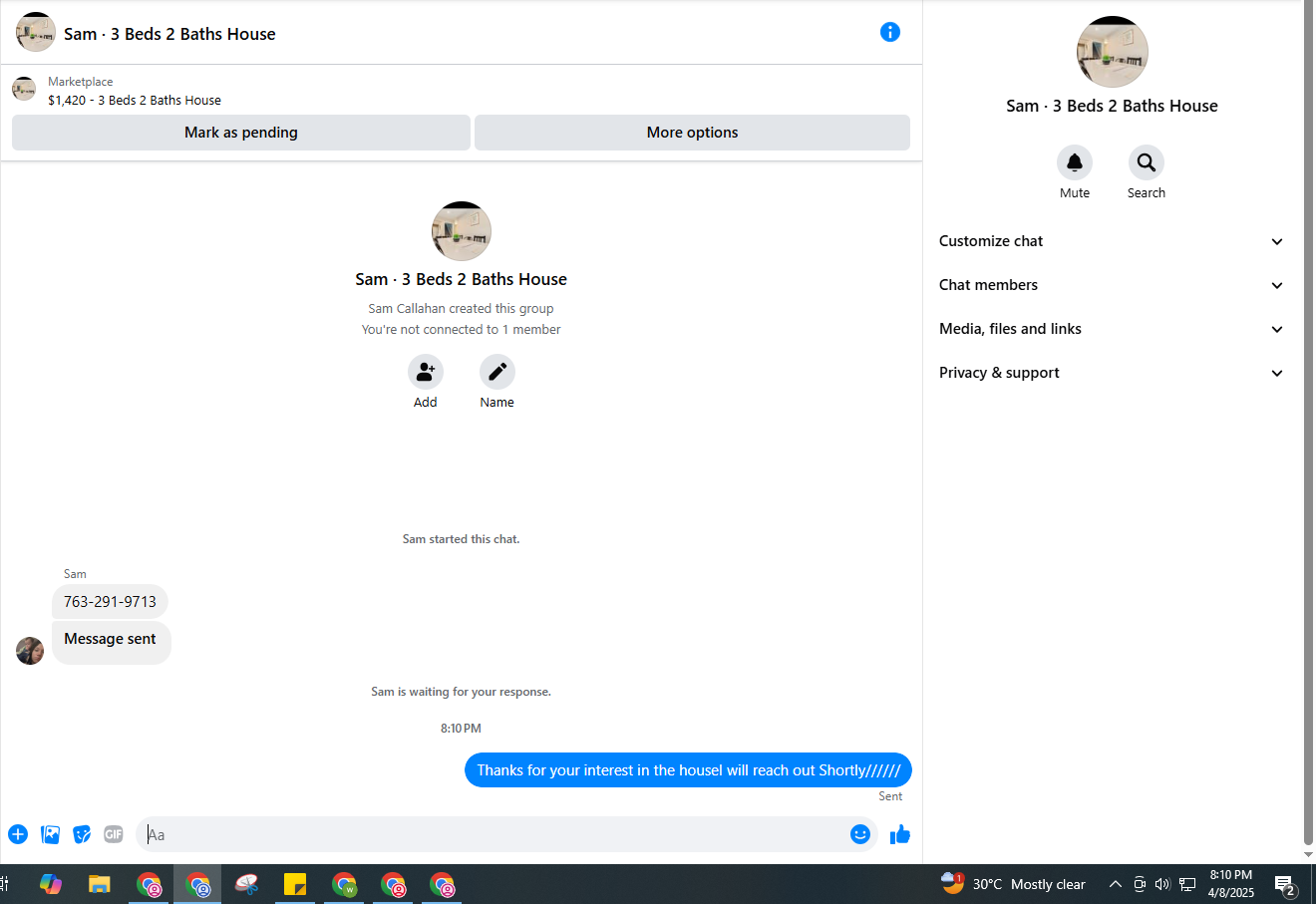This screenshot has width=1316, height=904.
Task: Click side panel title 'Sam · 3 Beds 2 Baths House'
Action: (x=1112, y=106)
